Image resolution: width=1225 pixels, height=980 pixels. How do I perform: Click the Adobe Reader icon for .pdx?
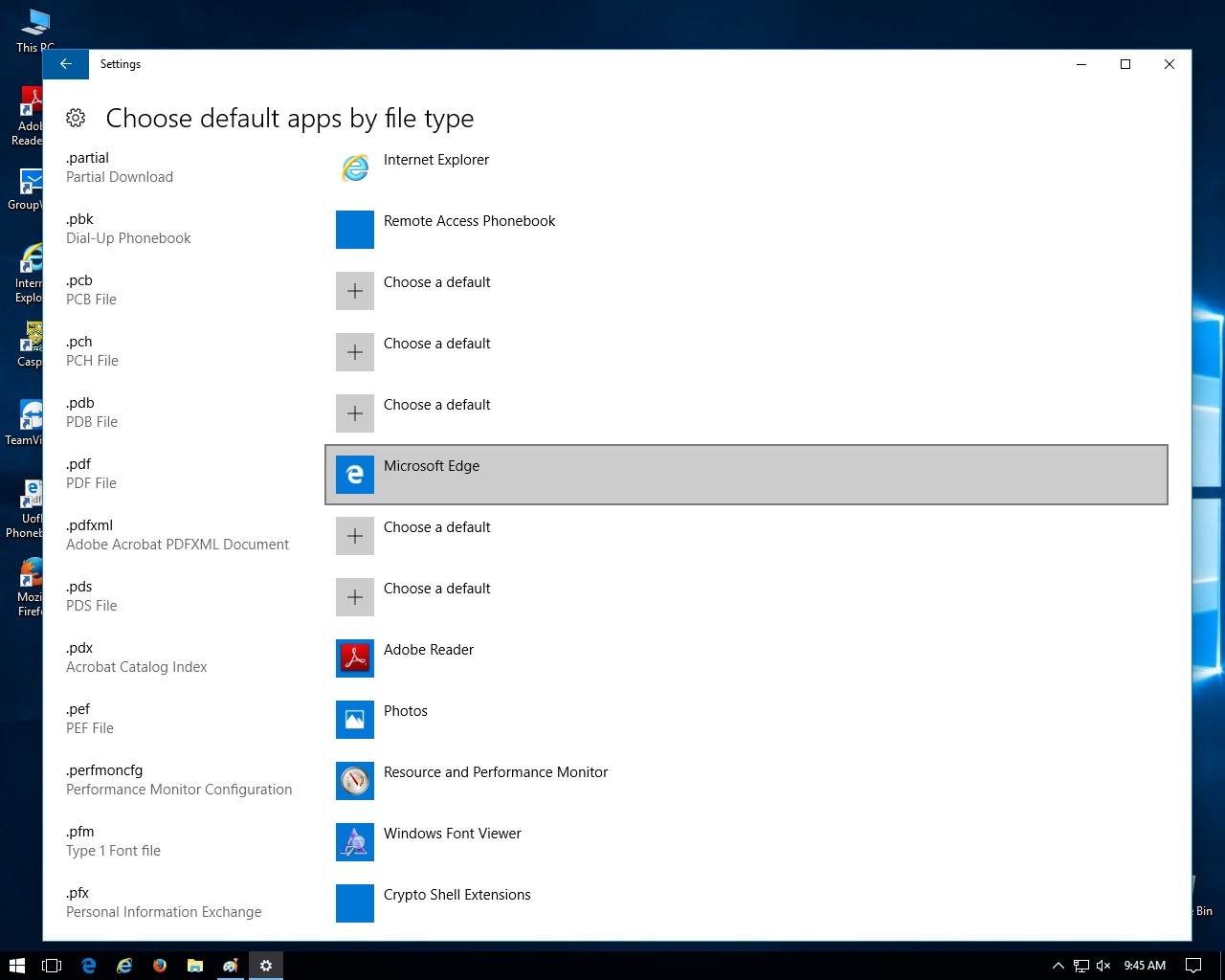(355, 658)
